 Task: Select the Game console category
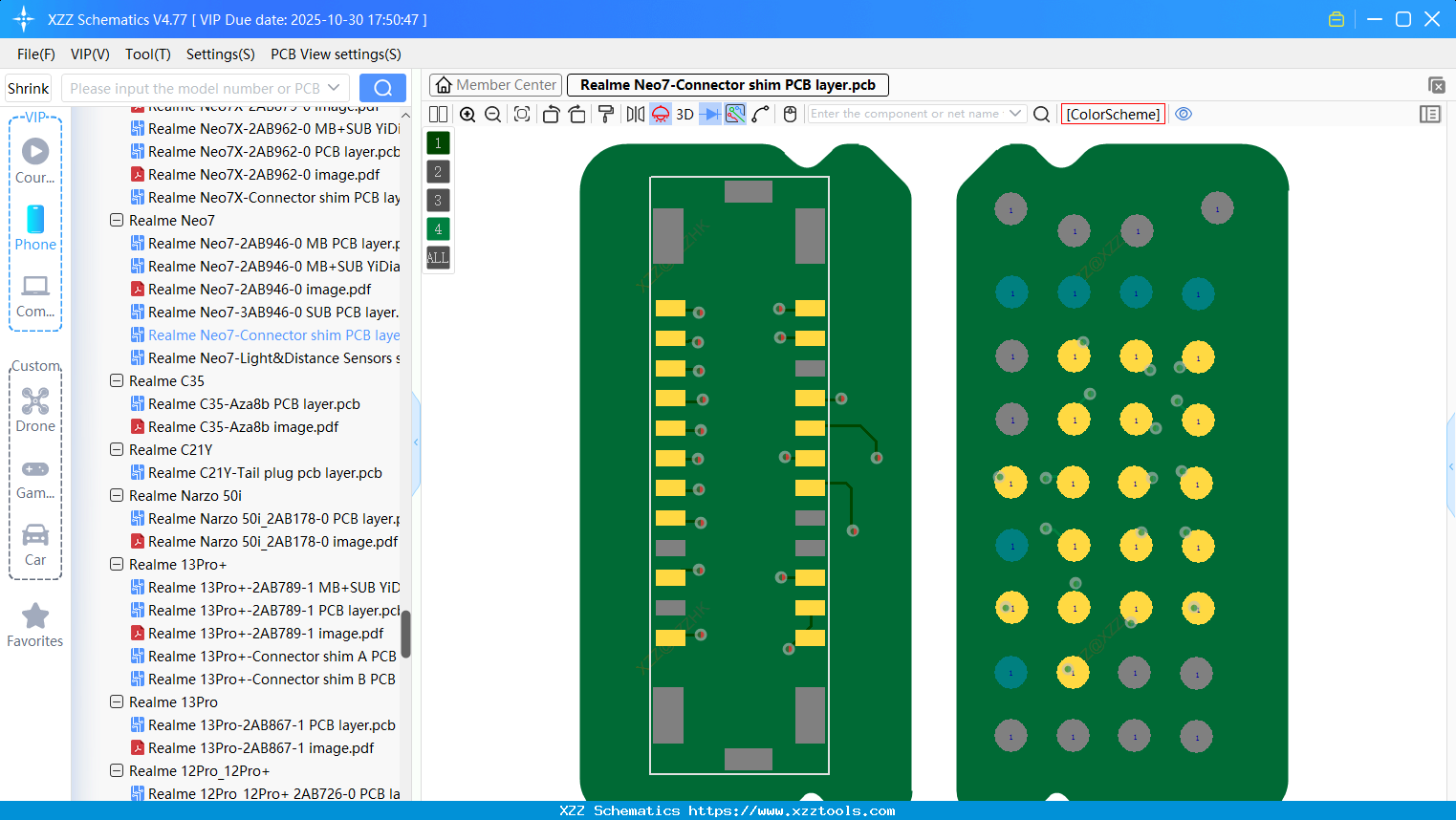[35, 478]
